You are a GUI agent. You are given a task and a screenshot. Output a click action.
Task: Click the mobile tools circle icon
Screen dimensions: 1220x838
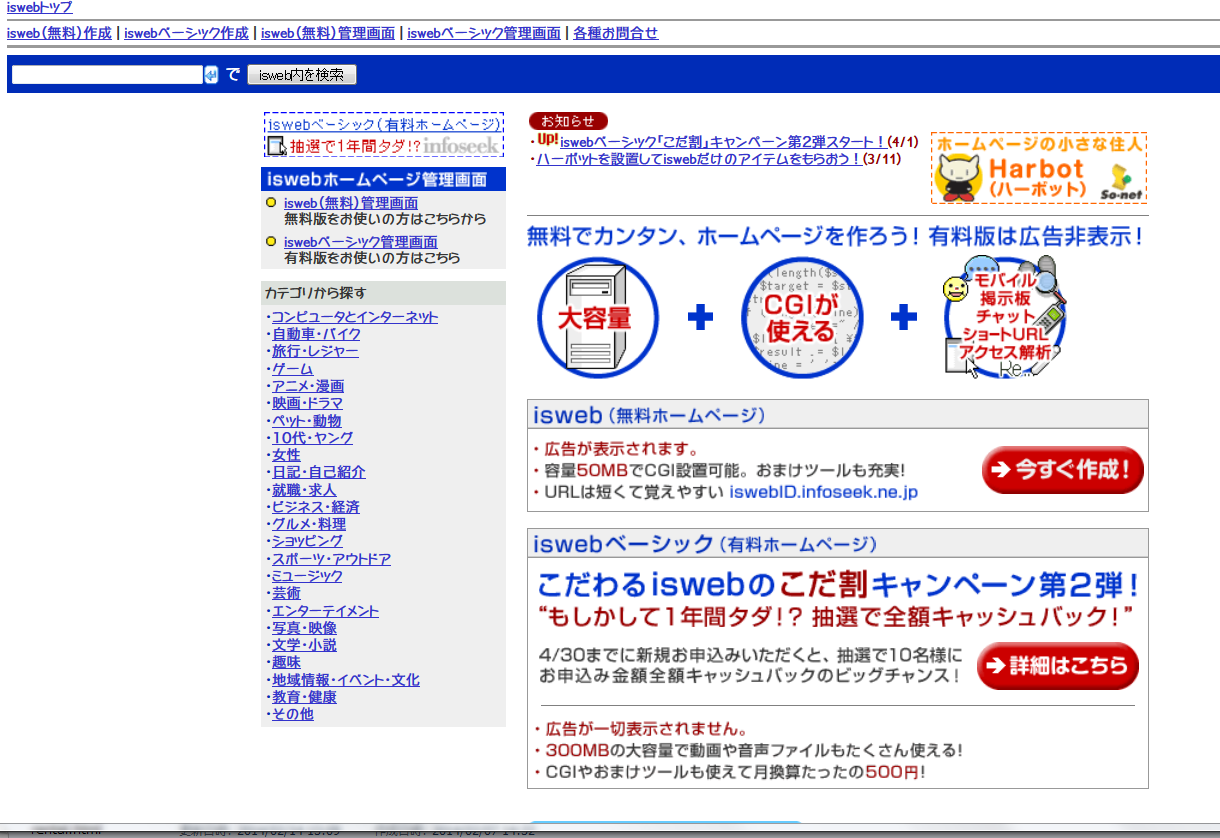(1004, 318)
